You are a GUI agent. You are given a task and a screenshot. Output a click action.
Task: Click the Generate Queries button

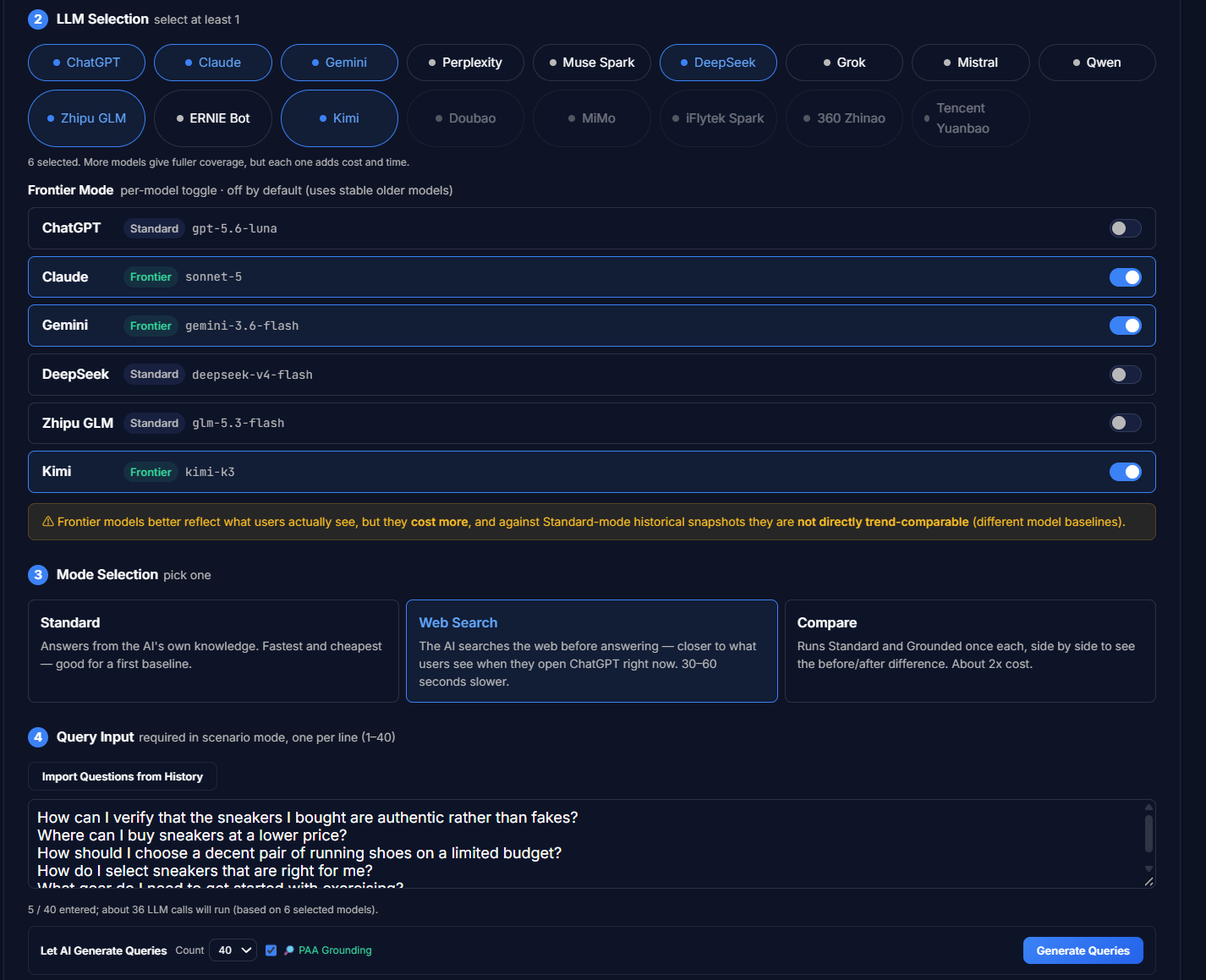pos(1083,950)
